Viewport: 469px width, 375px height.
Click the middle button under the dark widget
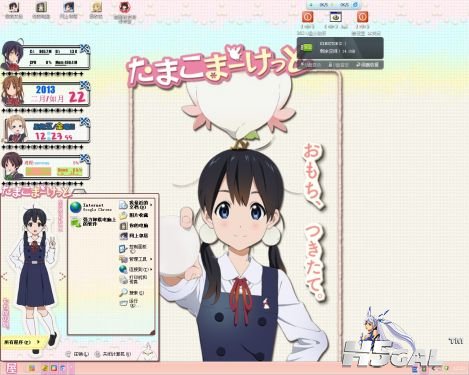[338, 65]
